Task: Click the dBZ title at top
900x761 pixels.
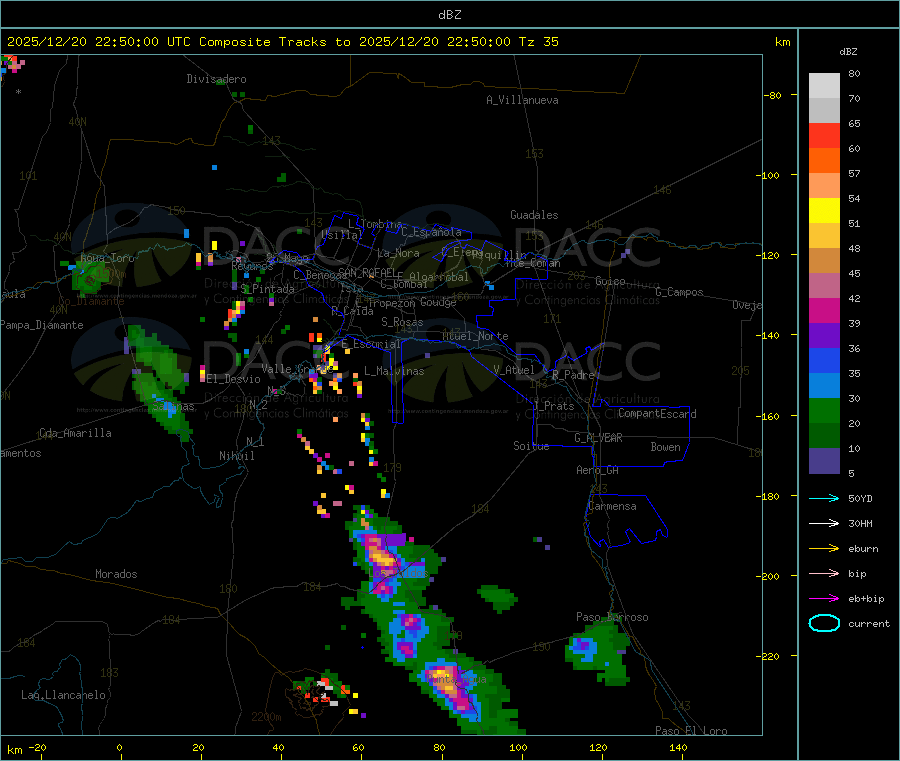Action: click(449, 15)
